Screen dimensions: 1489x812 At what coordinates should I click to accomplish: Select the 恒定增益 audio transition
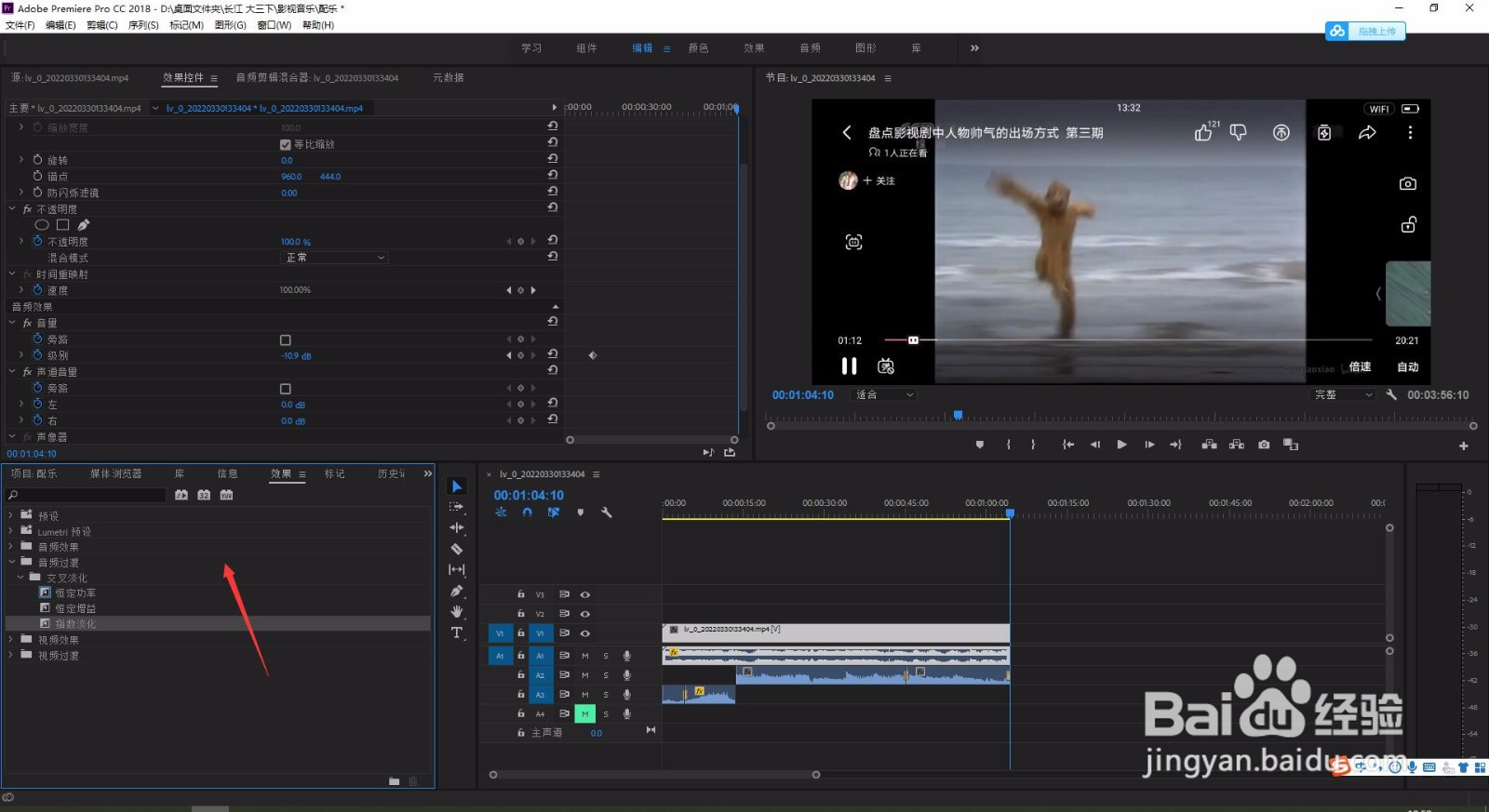(x=74, y=608)
